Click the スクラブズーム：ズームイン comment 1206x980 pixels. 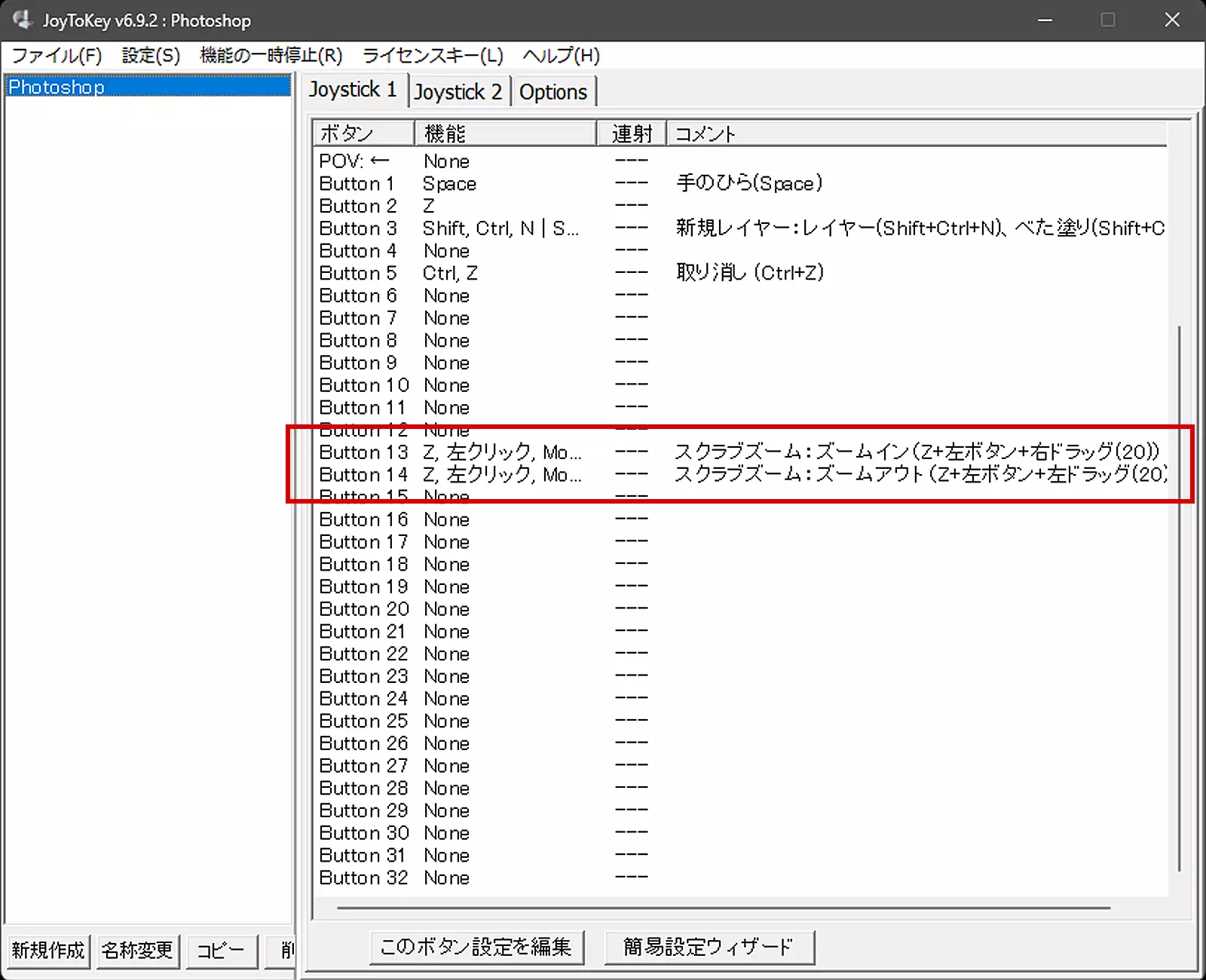[917, 452]
